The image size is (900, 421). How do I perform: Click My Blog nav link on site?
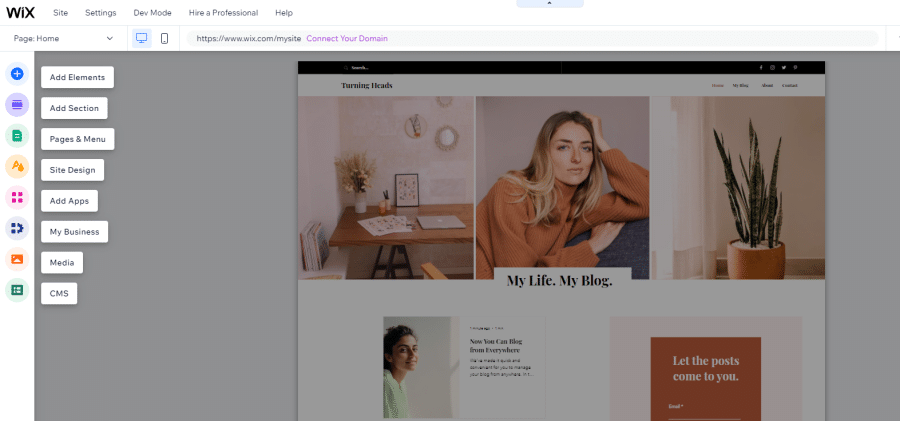click(x=740, y=86)
